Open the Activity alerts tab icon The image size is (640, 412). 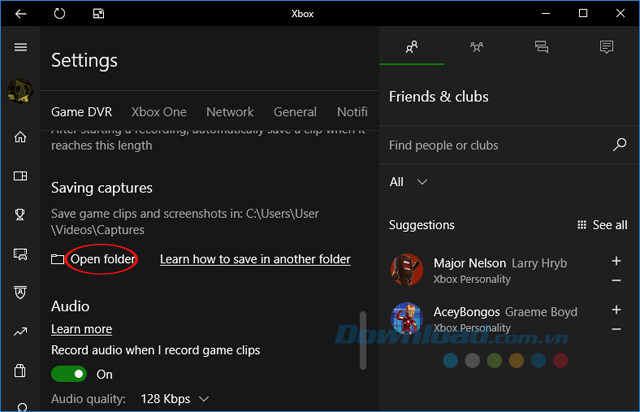coord(606,47)
